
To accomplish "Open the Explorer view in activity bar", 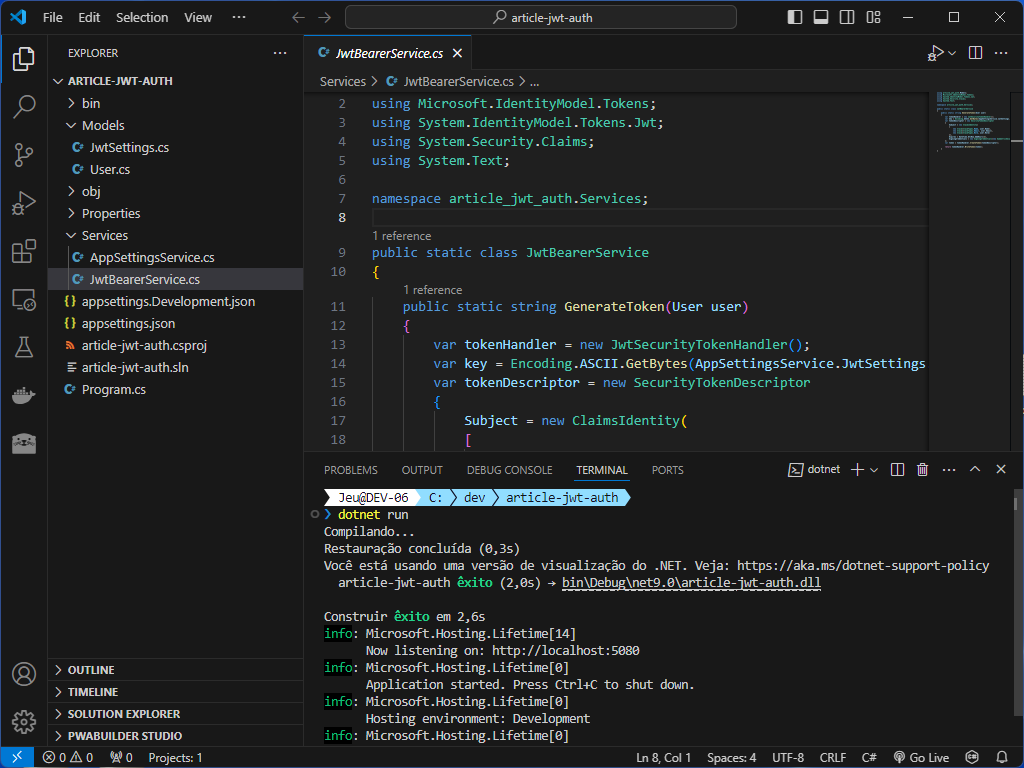I will point(24,59).
